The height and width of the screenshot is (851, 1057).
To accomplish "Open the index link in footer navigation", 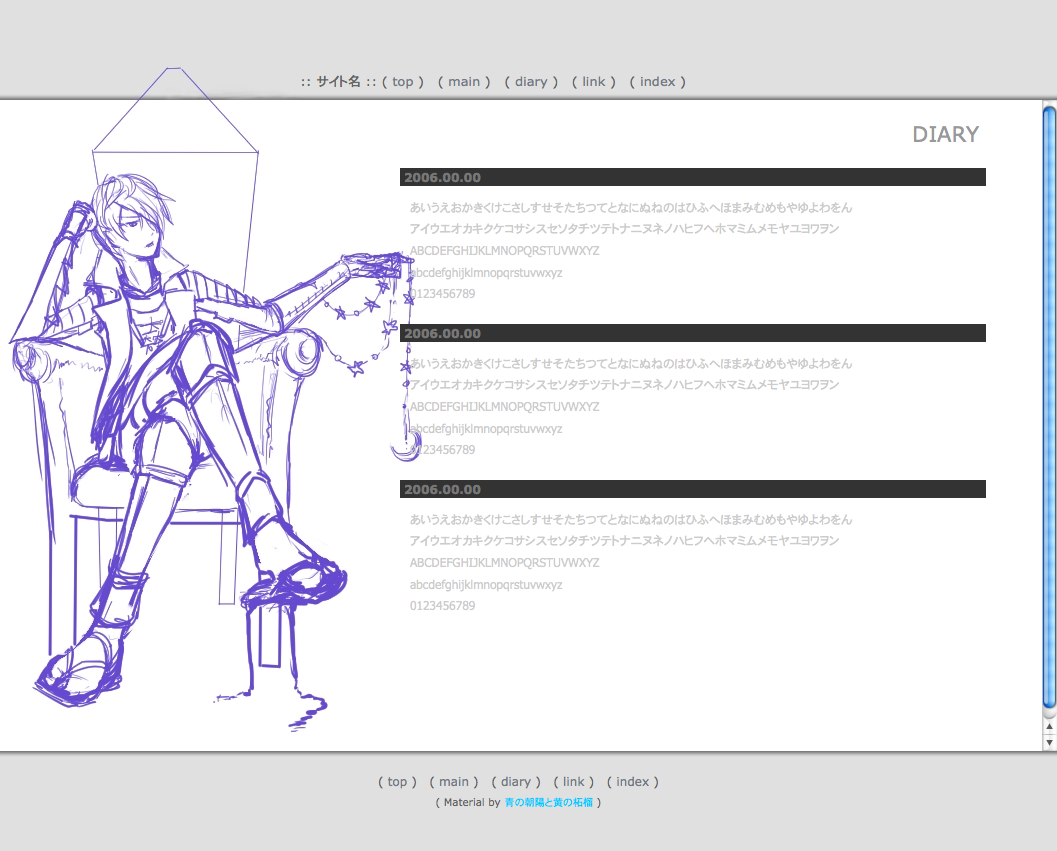I will point(632,782).
